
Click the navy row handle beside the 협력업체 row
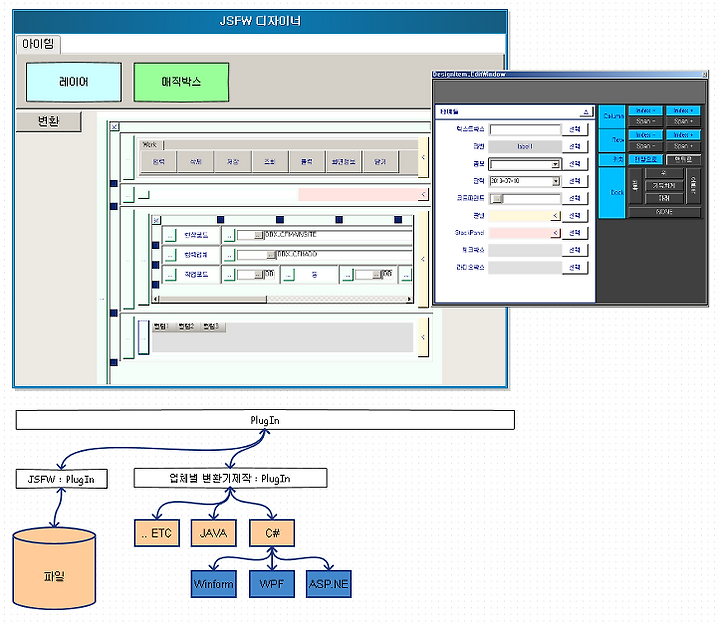[x=156, y=265]
